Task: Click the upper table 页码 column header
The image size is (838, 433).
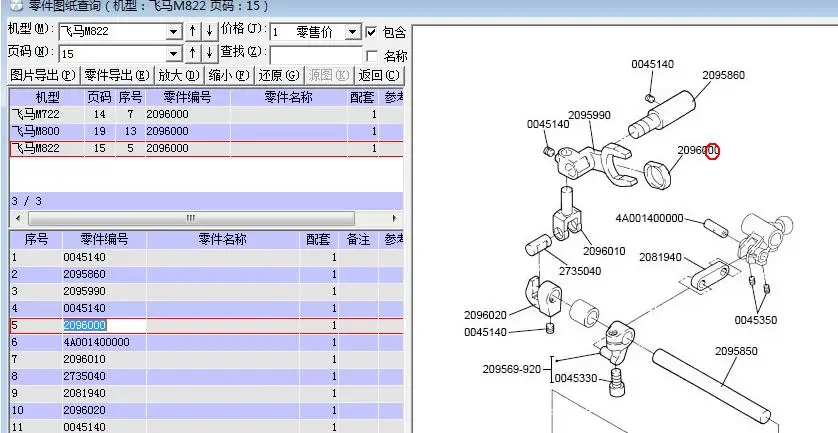Action: point(99,97)
